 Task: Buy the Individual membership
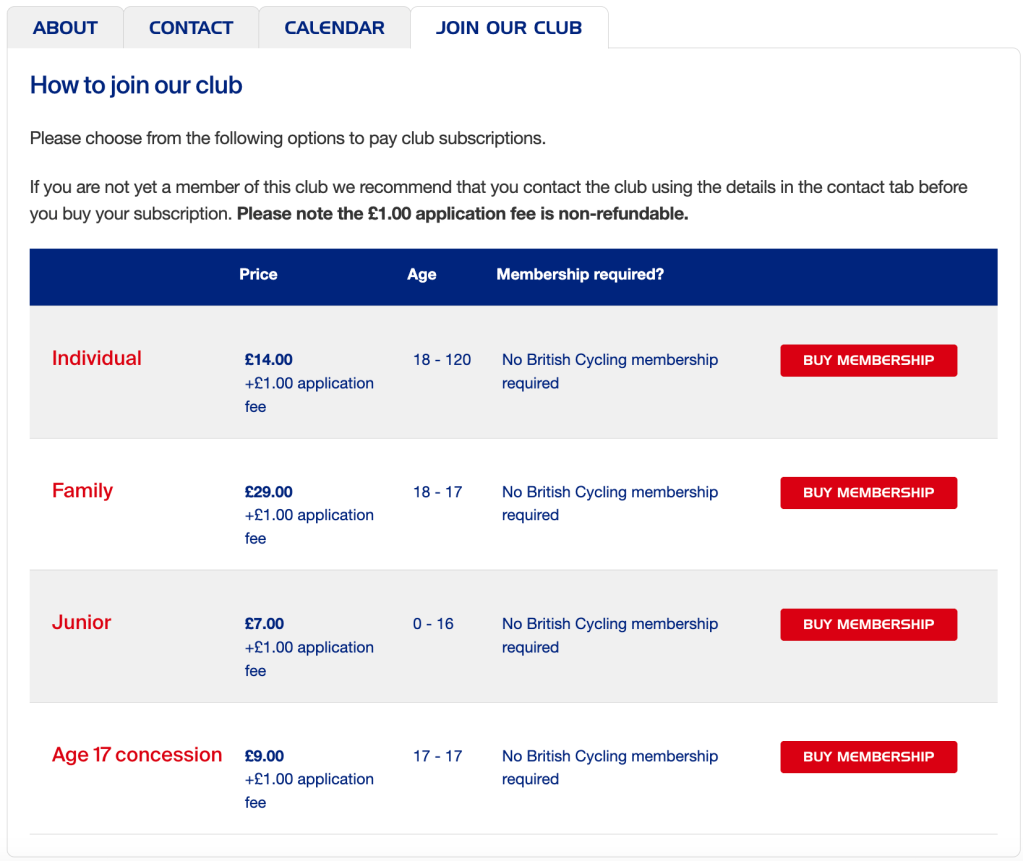pos(868,361)
